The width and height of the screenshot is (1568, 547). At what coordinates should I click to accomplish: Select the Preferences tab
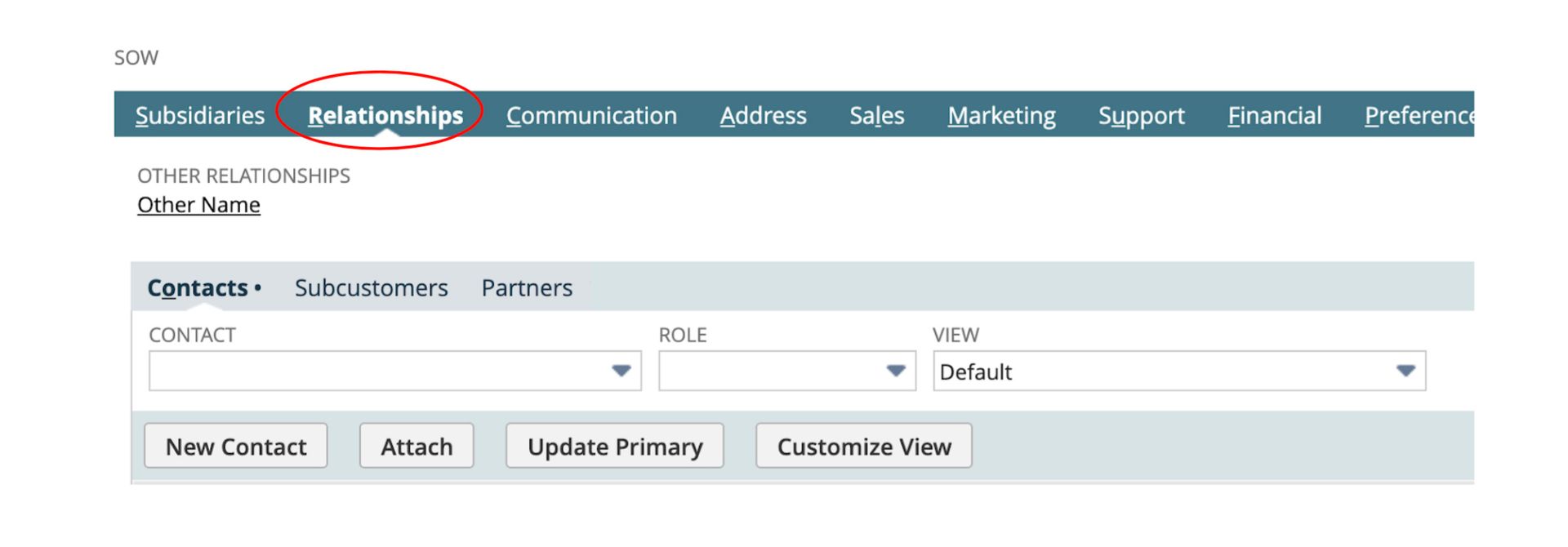[1419, 115]
